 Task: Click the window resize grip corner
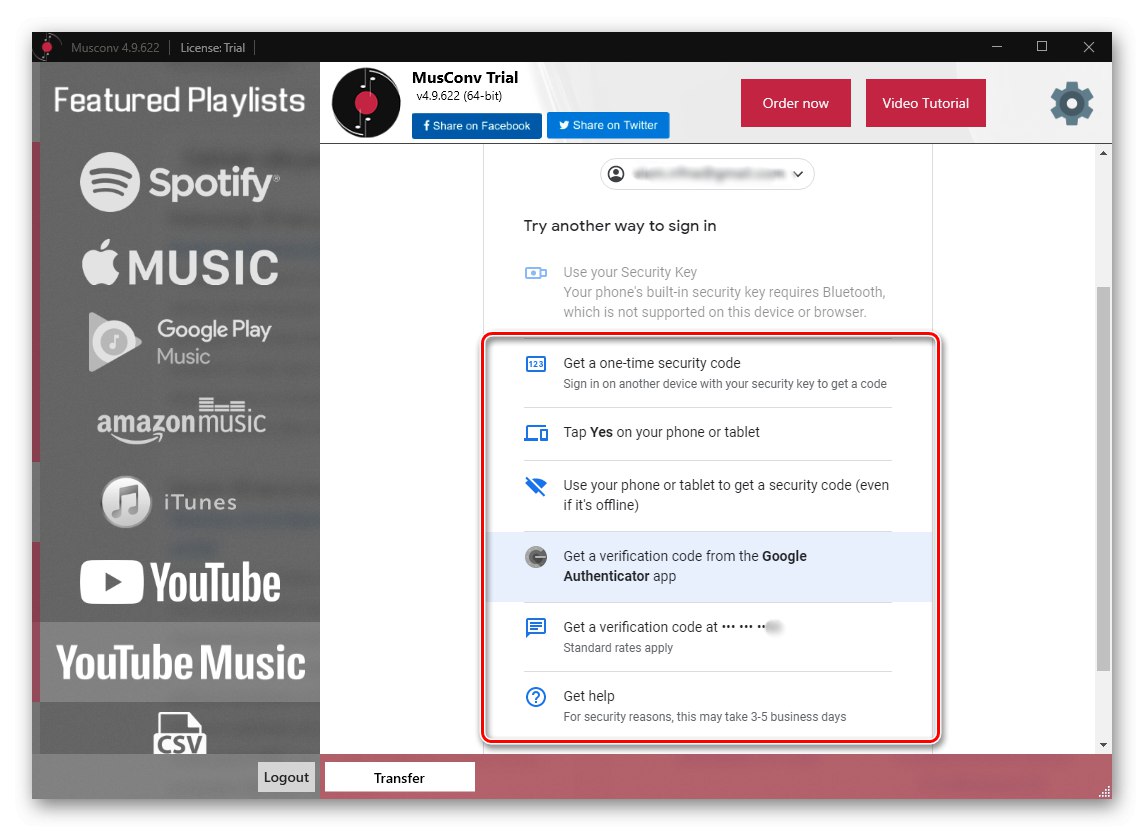[x=1105, y=792]
